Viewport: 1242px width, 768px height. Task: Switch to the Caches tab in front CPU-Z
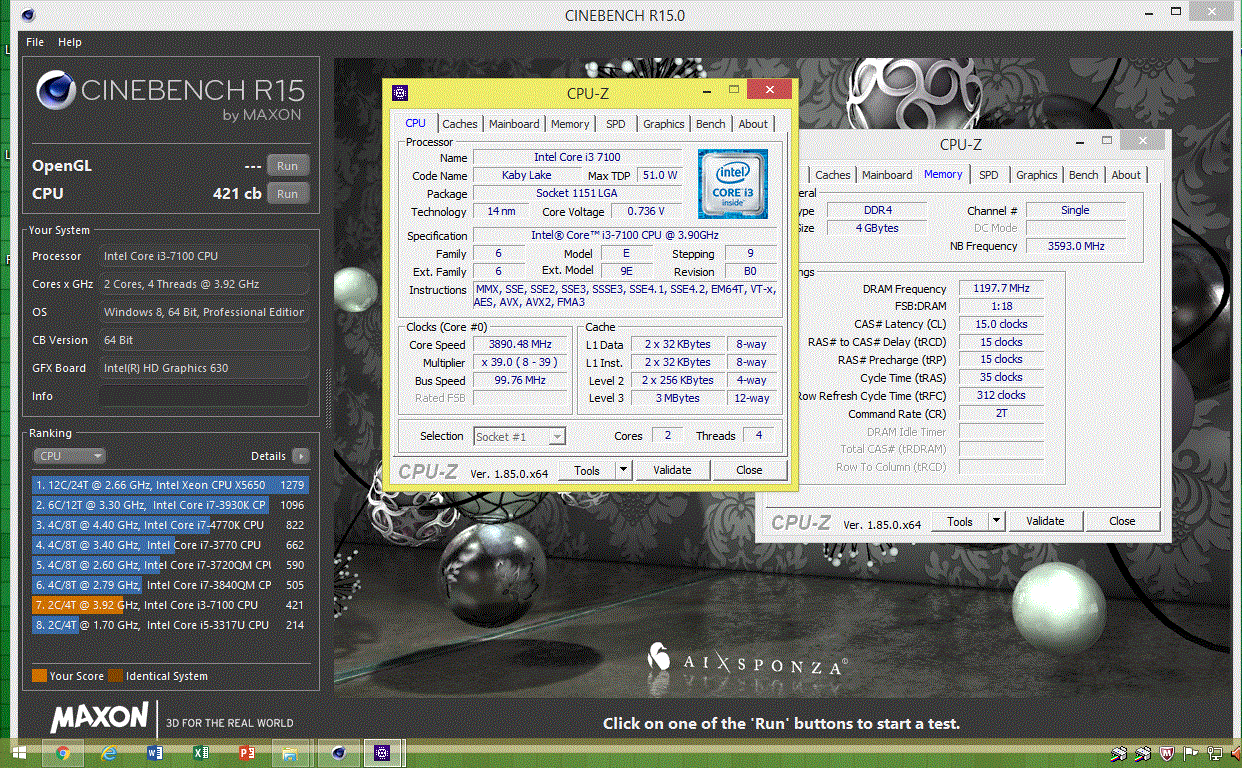(460, 124)
